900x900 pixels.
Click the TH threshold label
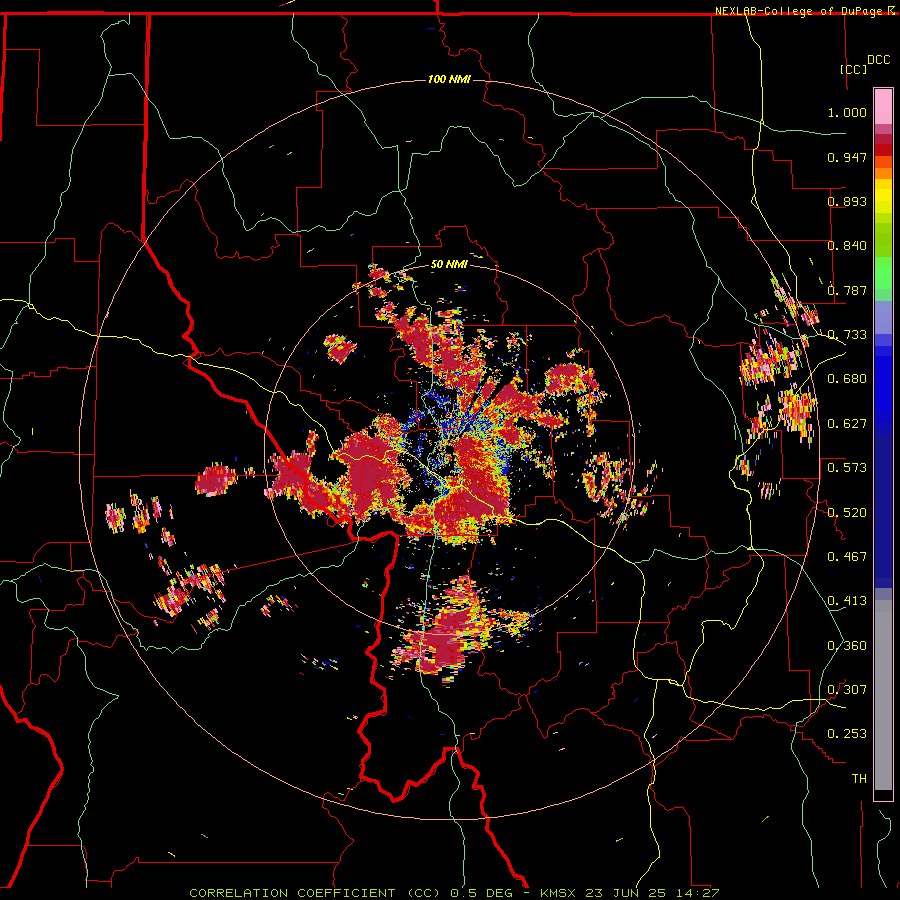coord(859,779)
